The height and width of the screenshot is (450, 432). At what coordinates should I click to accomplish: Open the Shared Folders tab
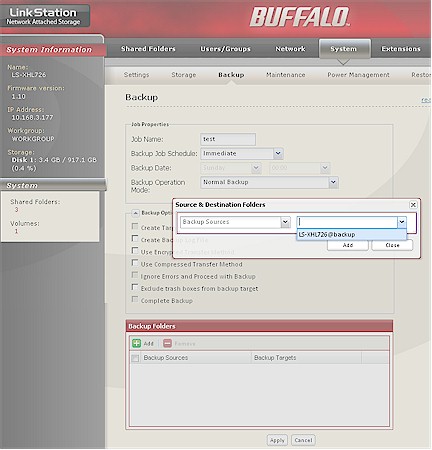point(148,49)
